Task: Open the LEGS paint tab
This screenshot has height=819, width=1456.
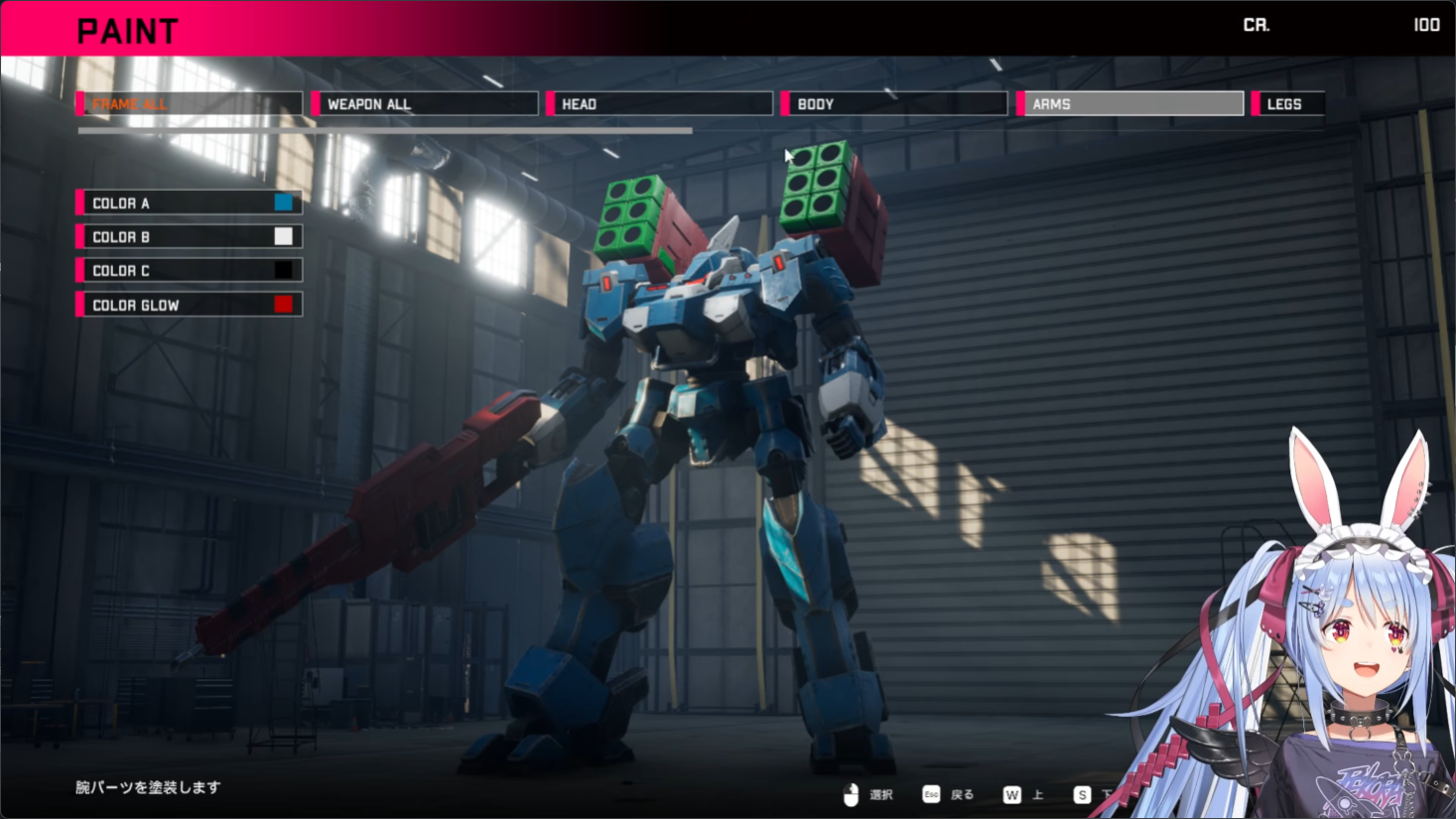Action: click(x=1288, y=103)
